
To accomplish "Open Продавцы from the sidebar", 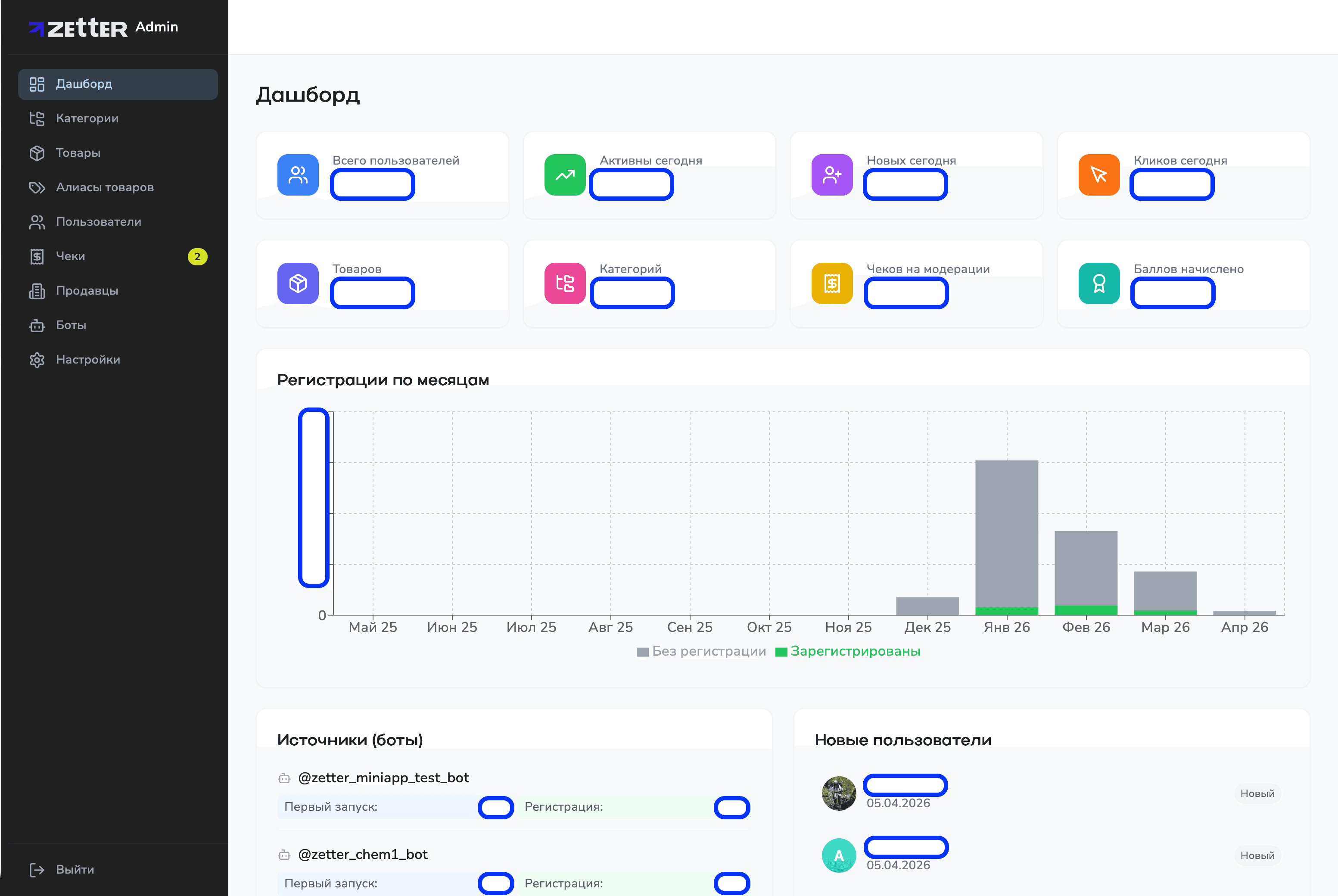I will coord(87,291).
